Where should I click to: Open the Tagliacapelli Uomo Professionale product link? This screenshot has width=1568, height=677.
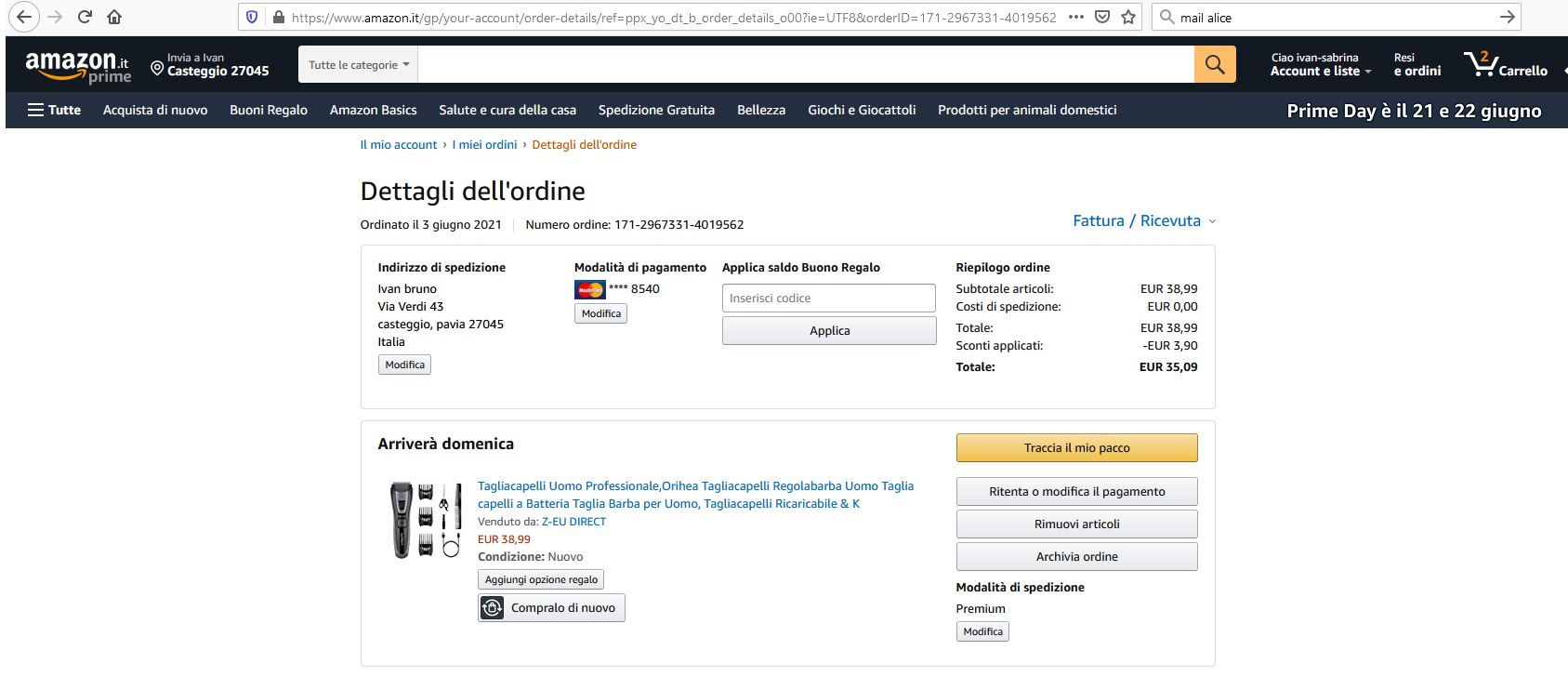[x=695, y=495]
